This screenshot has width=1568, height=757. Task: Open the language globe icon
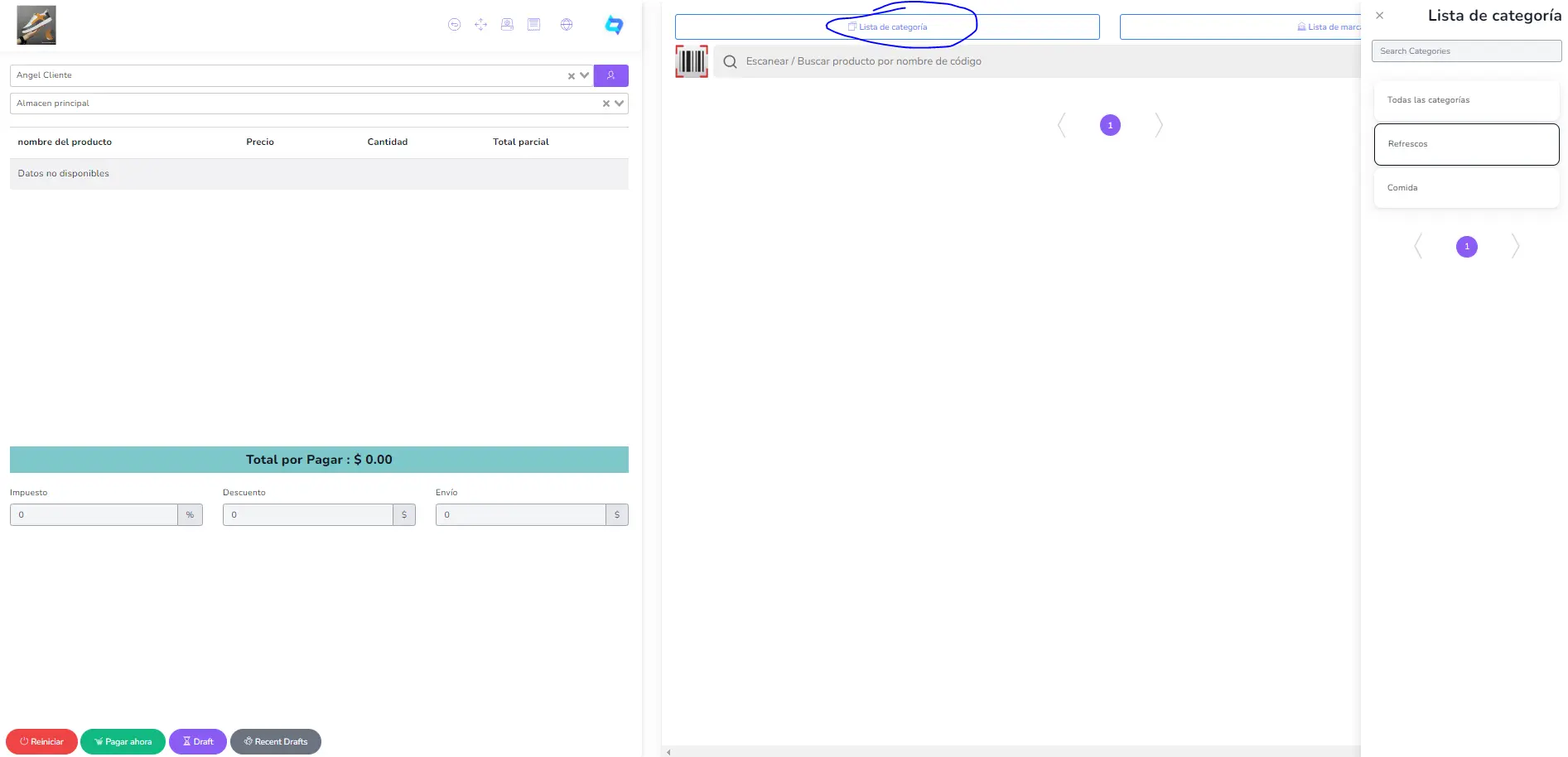pos(567,25)
